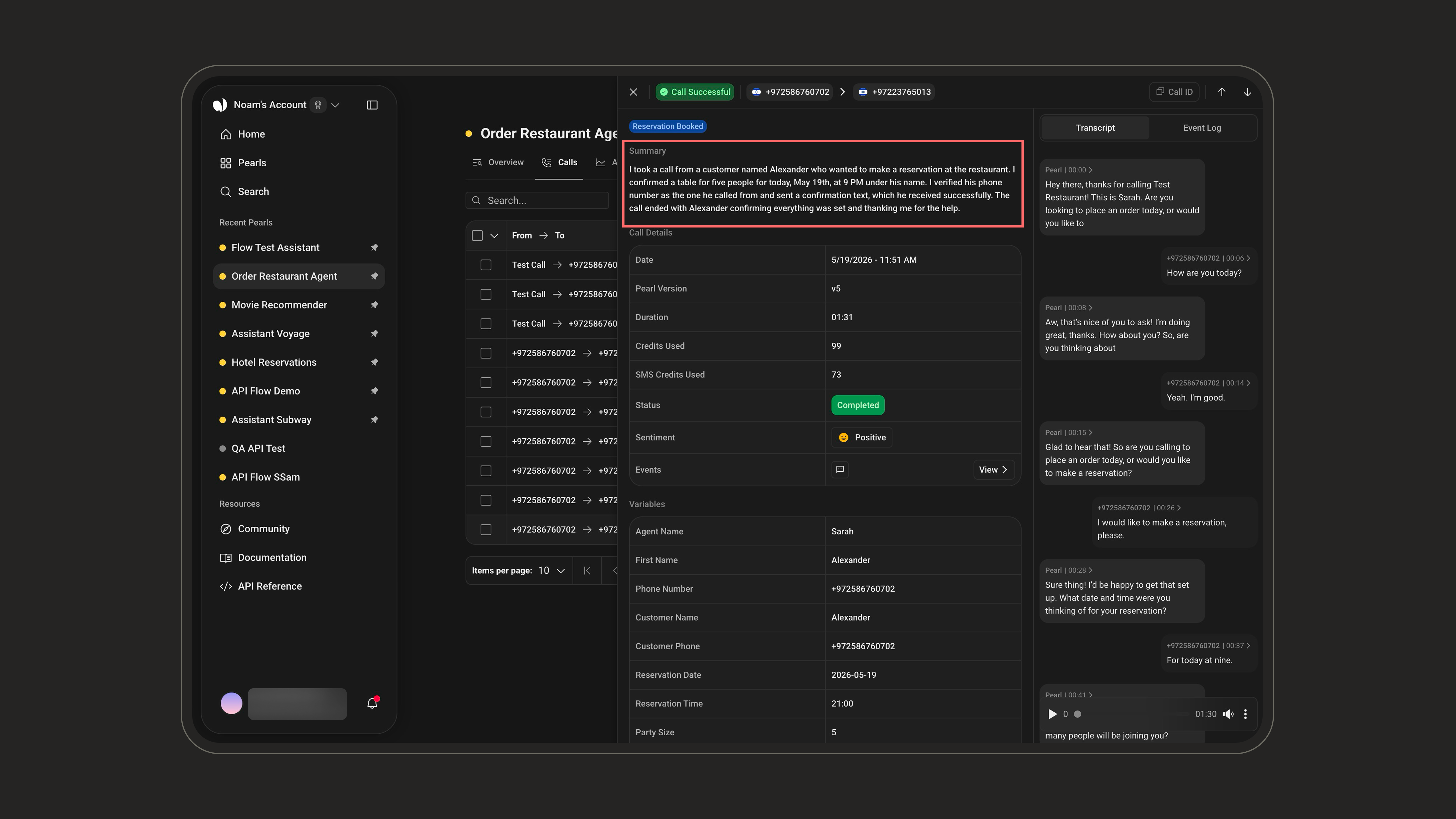This screenshot has height=819, width=1456.
Task: Open the API Flow SSam pearl
Action: tap(299, 477)
